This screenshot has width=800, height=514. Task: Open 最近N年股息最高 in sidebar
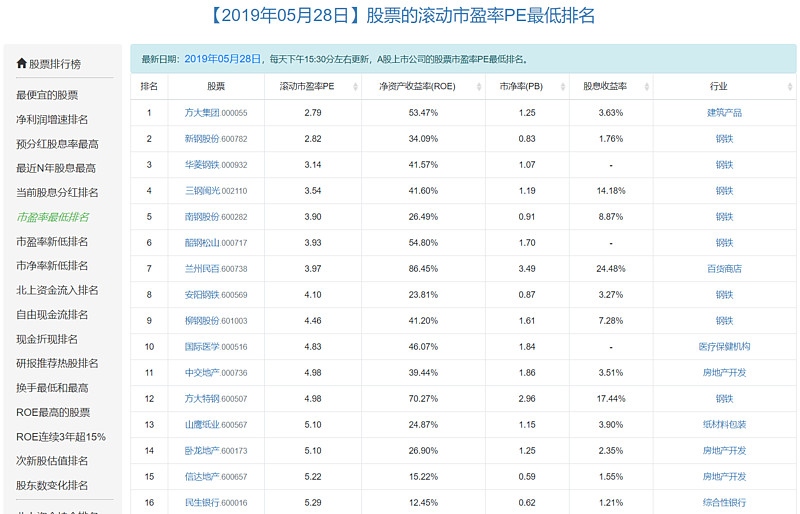(56, 168)
